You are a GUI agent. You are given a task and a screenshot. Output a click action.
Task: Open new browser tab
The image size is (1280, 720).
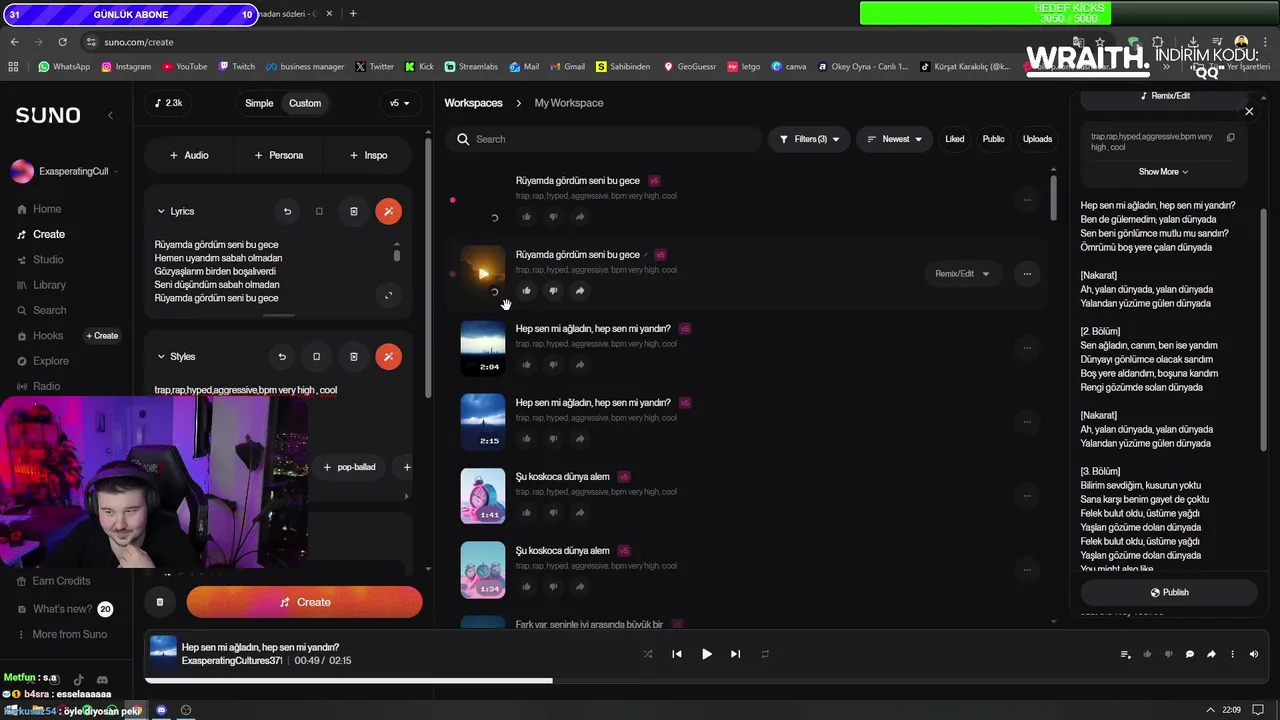coord(353,14)
